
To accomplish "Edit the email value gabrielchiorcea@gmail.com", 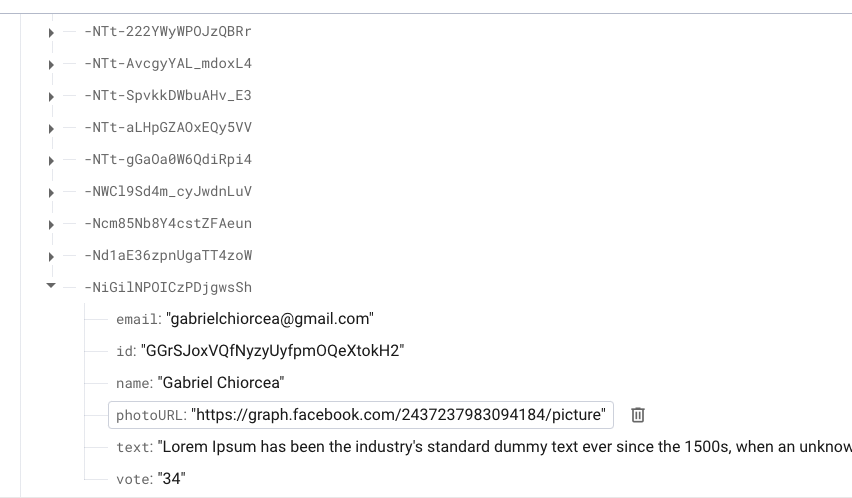I will tap(269, 319).
